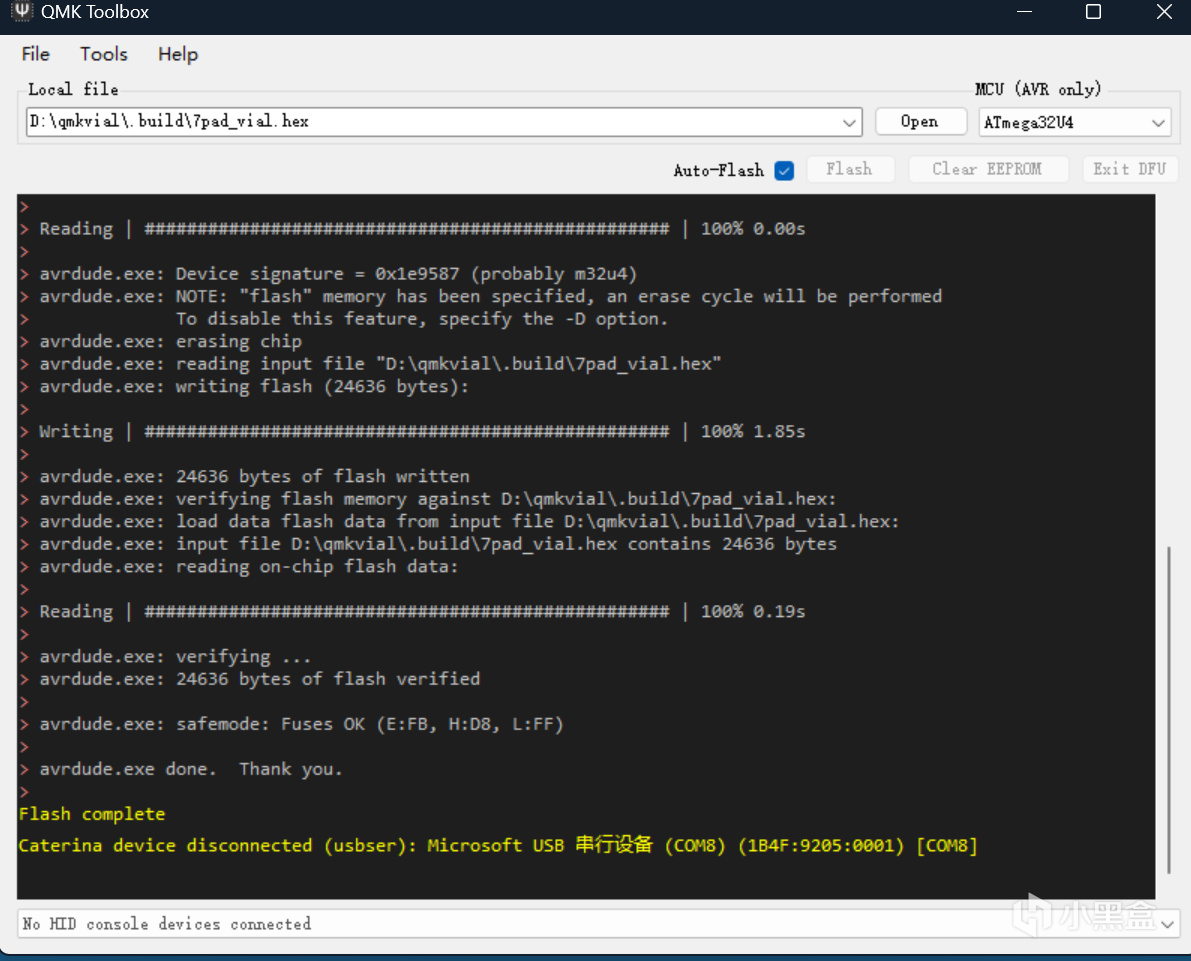This screenshot has height=961, width=1191.
Task: Click the Clear EEPROM button
Action: tap(987, 169)
